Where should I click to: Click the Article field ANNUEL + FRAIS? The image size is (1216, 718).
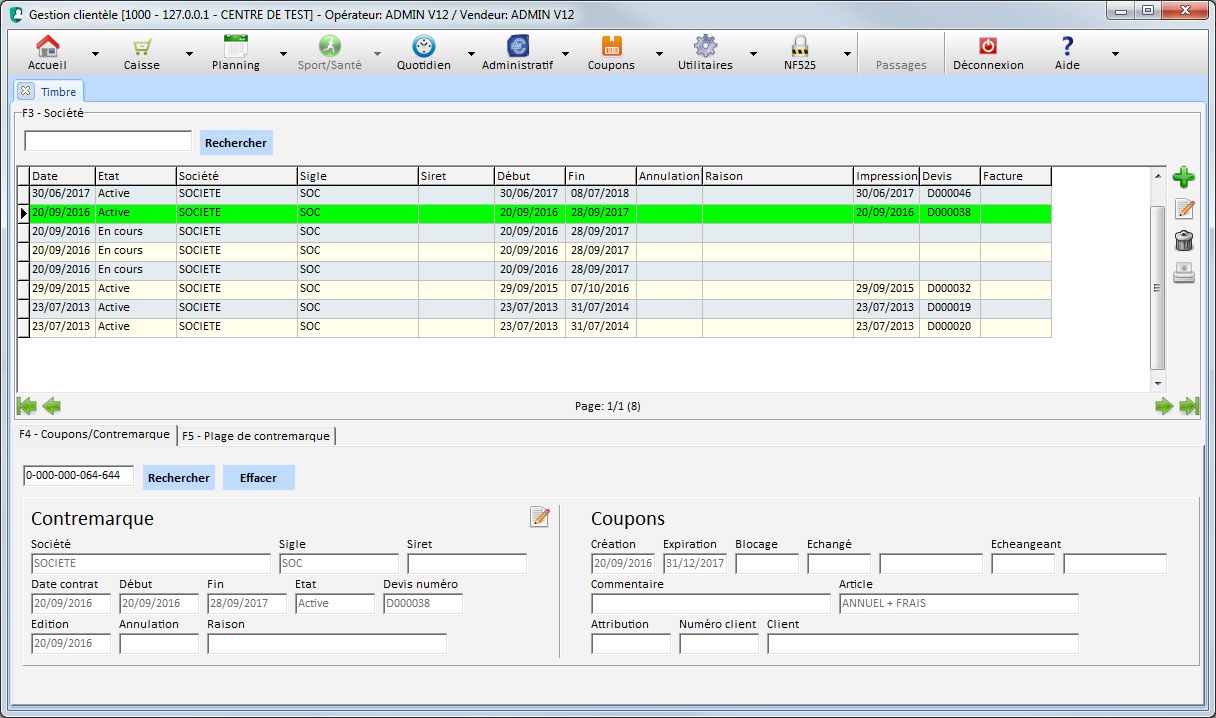click(959, 603)
